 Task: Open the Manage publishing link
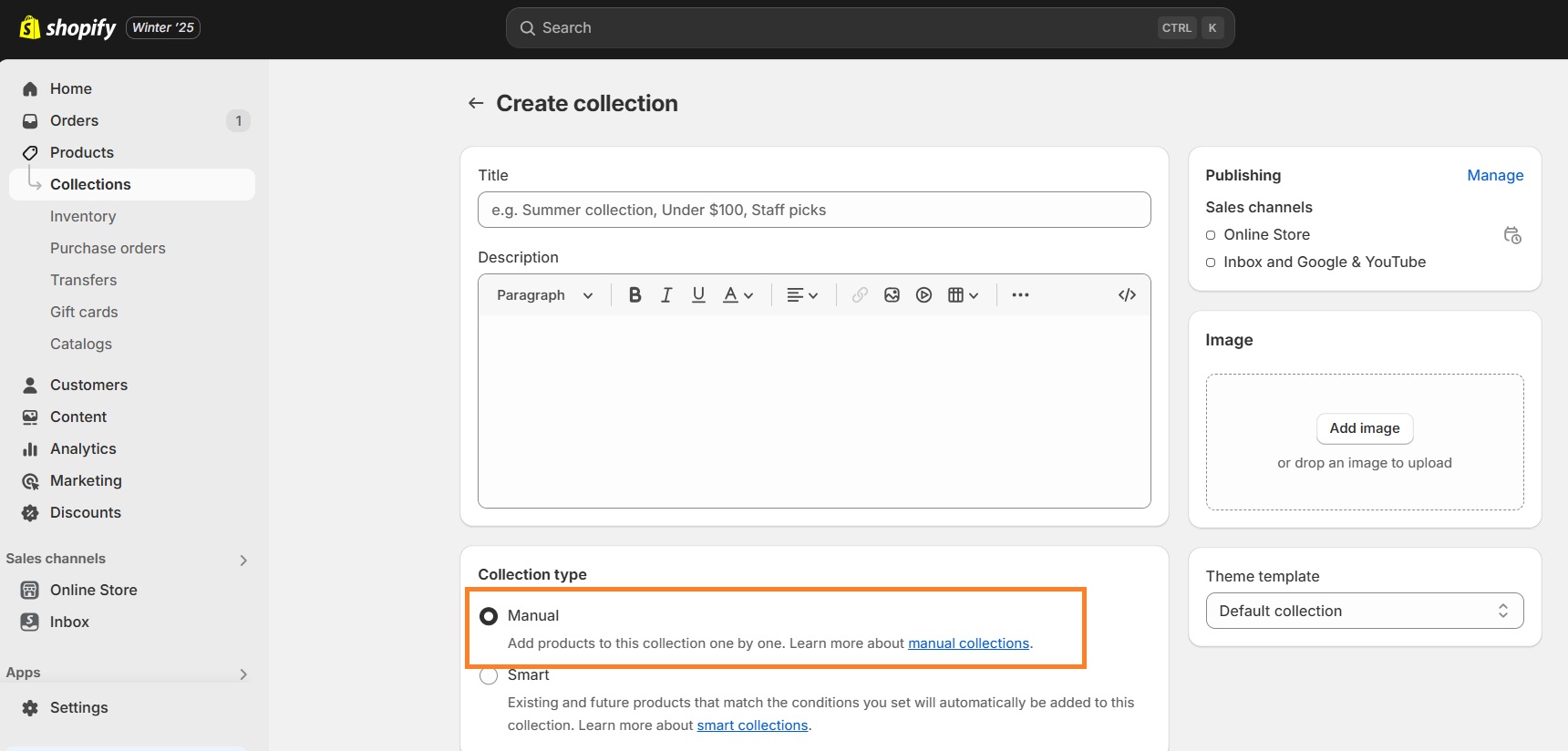click(1494, 175)
